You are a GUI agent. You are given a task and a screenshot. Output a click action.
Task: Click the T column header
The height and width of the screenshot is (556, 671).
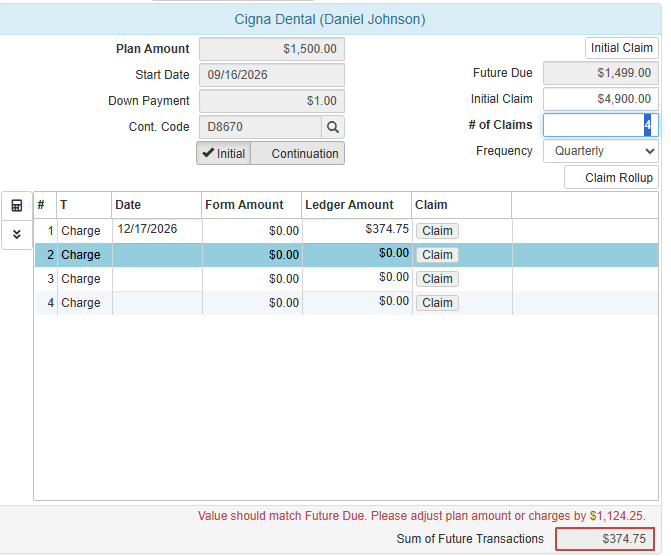point(84,205)
